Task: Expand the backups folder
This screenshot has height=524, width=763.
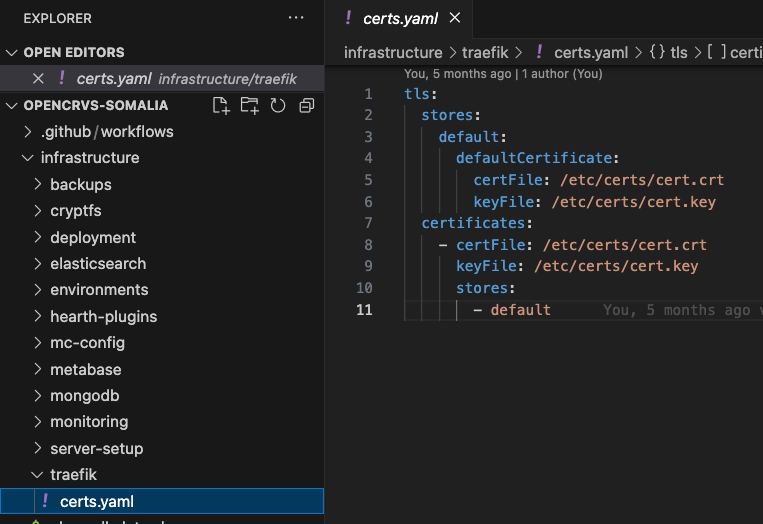Action: pyautogui.click(x=80, y=185)
